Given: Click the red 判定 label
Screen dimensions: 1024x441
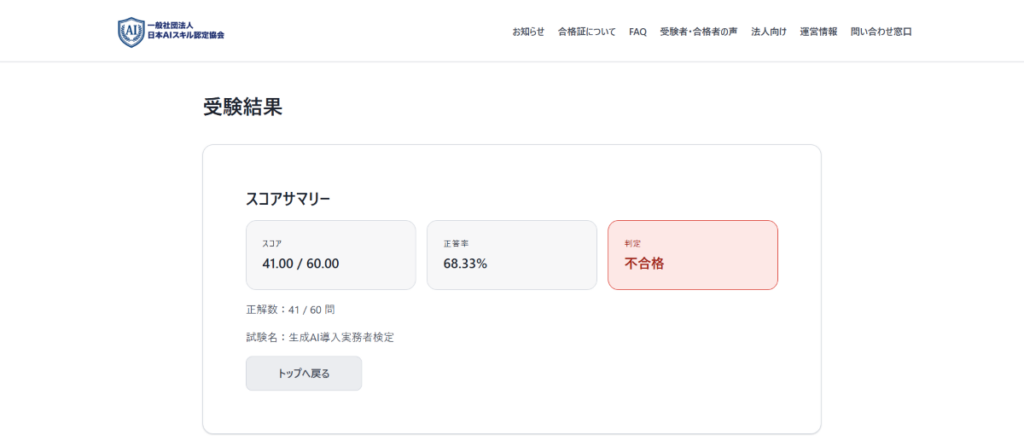Looking at the screenshot, I should pyautogui.click(x=633, y=243).
